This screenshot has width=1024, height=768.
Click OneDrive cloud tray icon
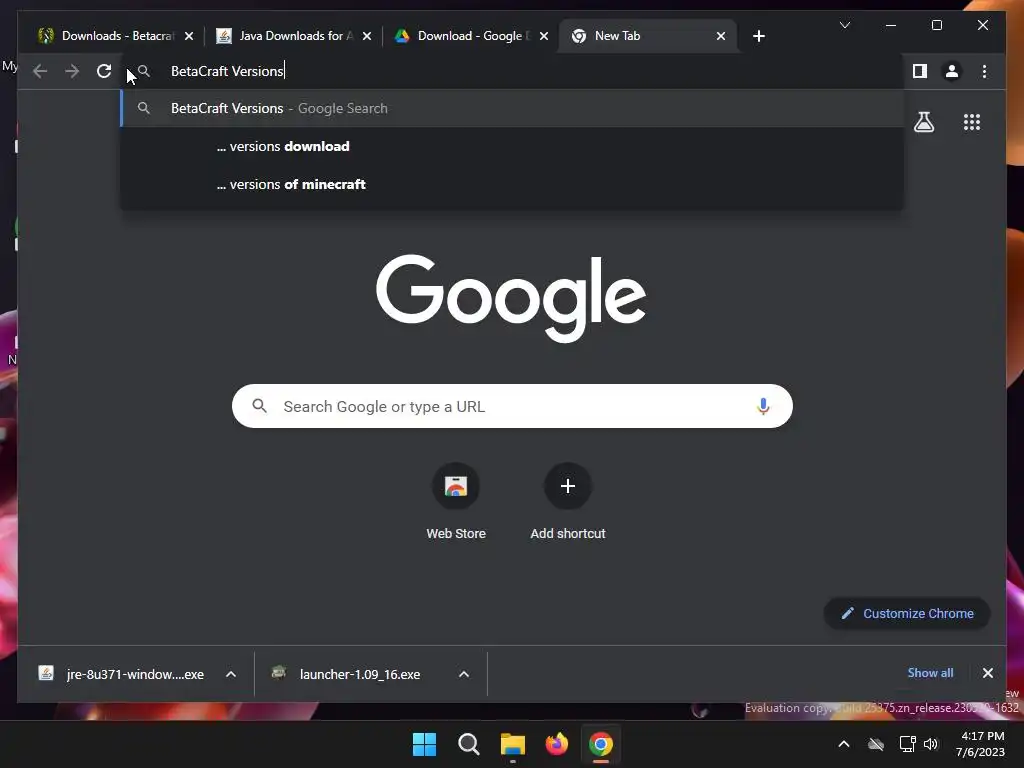(x=876, y=744)
